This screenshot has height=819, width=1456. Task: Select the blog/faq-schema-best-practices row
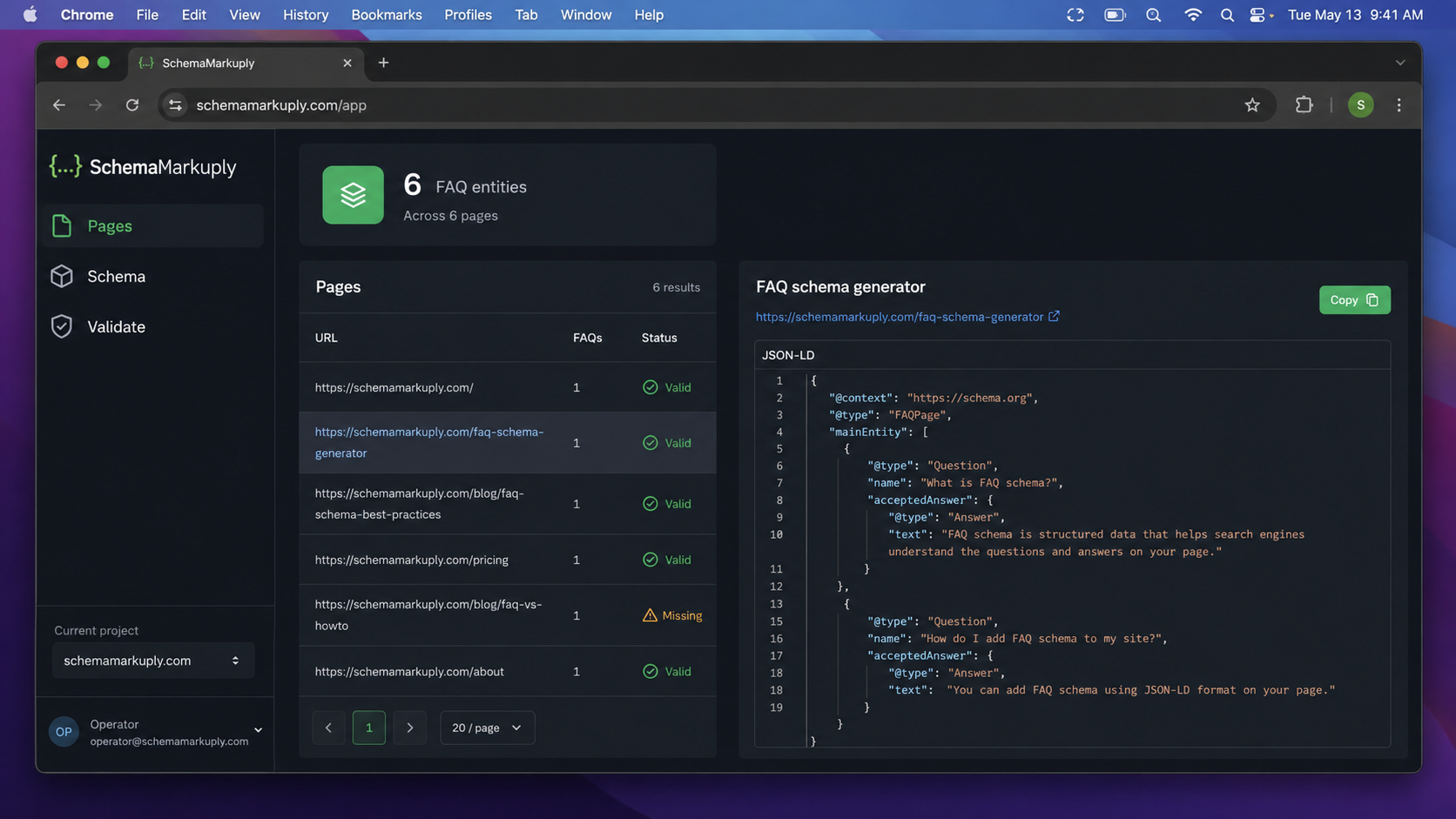click(508, 504)
